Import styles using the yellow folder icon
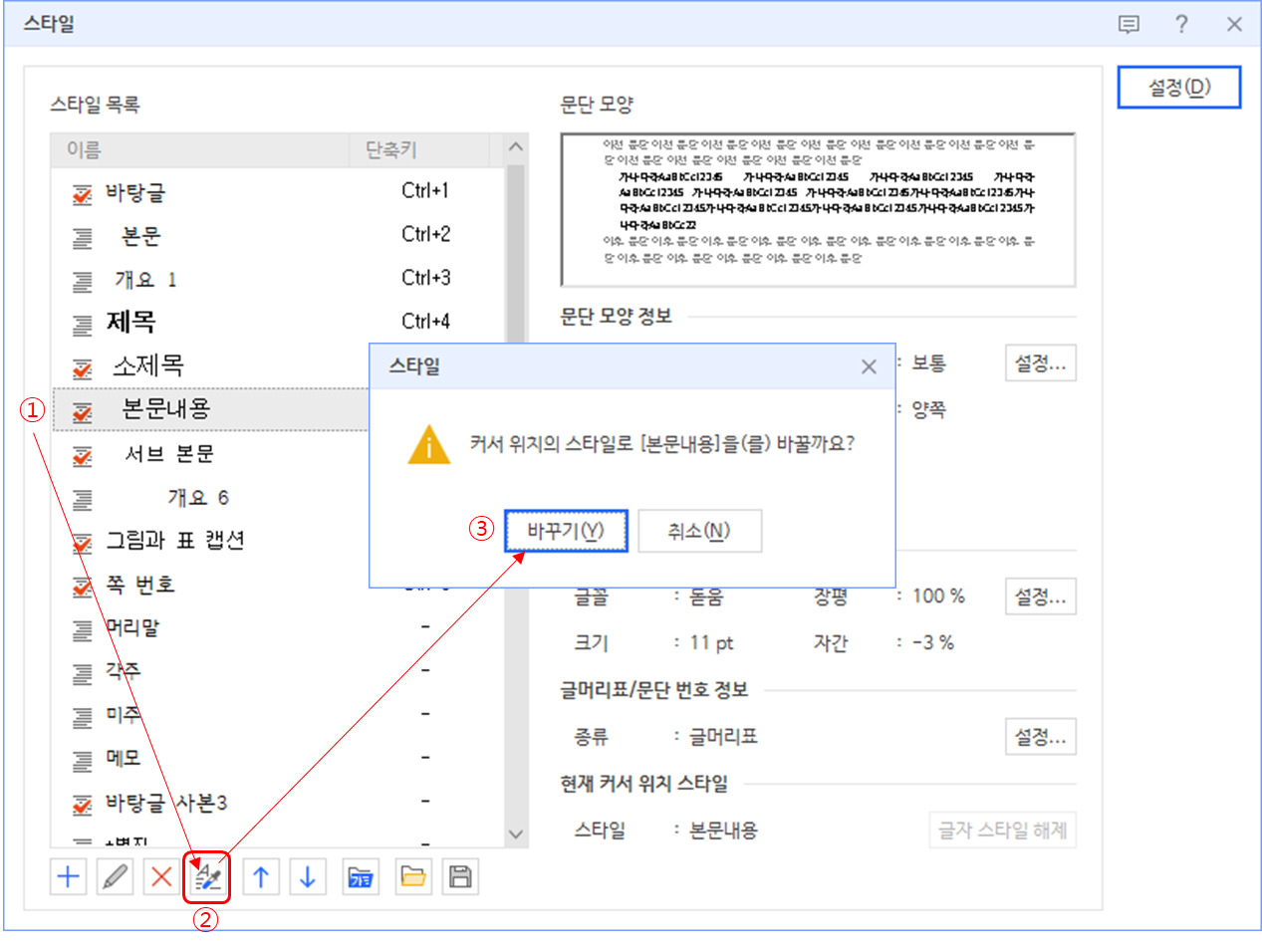Viewport: 1262px width, 952px height. [x=412, y=877]
